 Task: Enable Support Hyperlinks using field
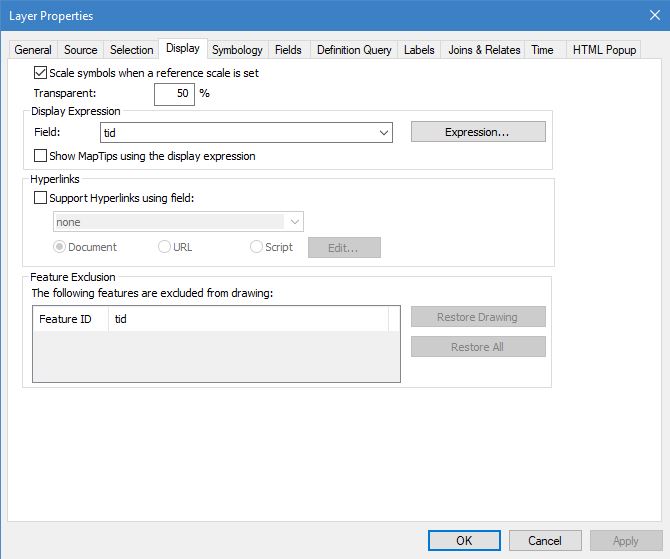click(x=41, y=198)
